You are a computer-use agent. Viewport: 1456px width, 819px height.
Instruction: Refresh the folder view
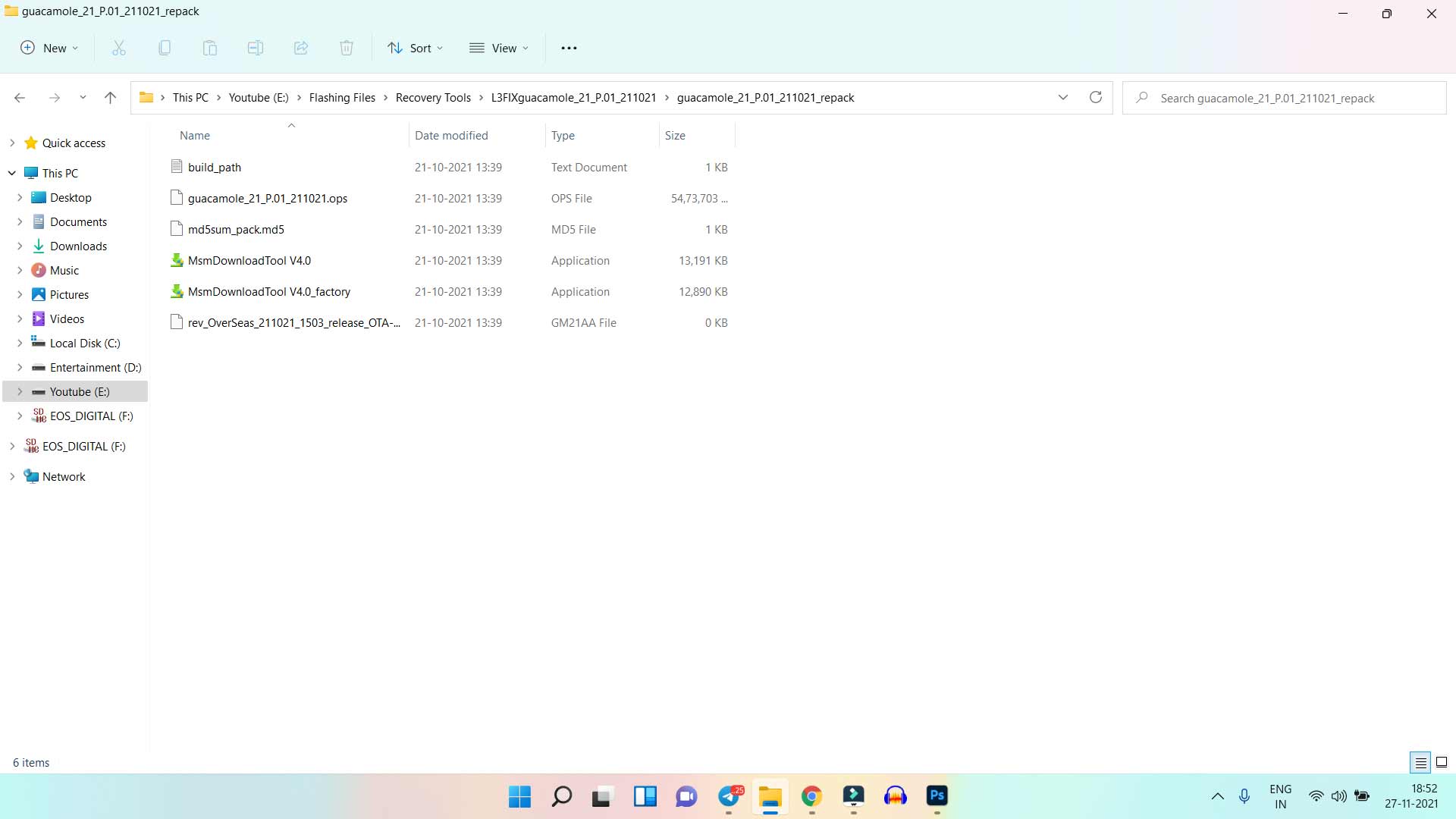(x=1096, y=97)
